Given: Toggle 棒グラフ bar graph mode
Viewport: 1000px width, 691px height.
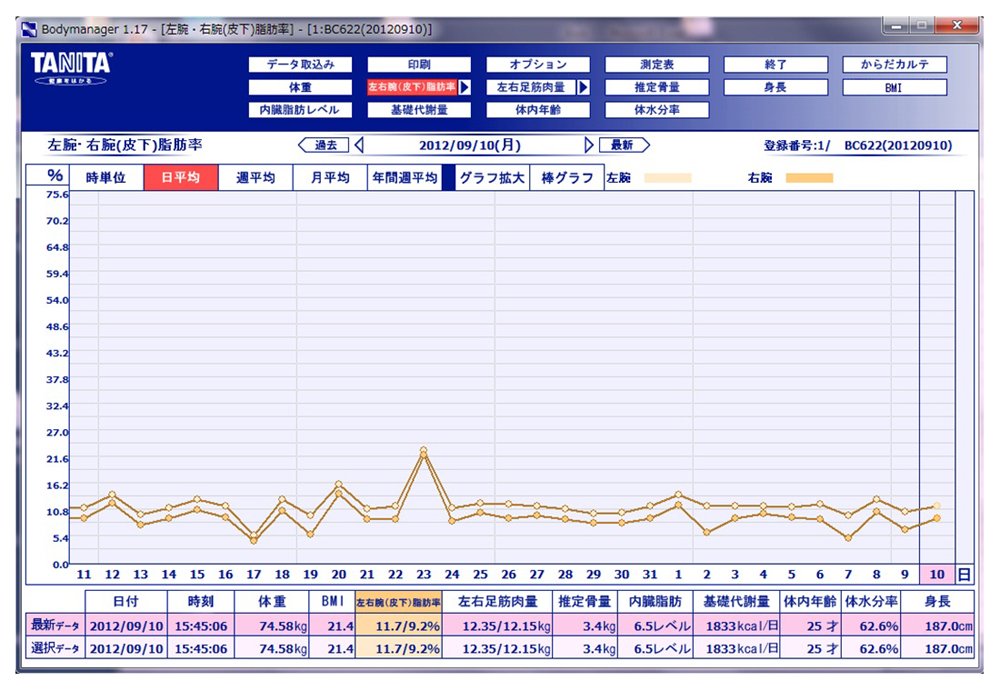Looking at the screenshot, I should click(x=566, y=178).
